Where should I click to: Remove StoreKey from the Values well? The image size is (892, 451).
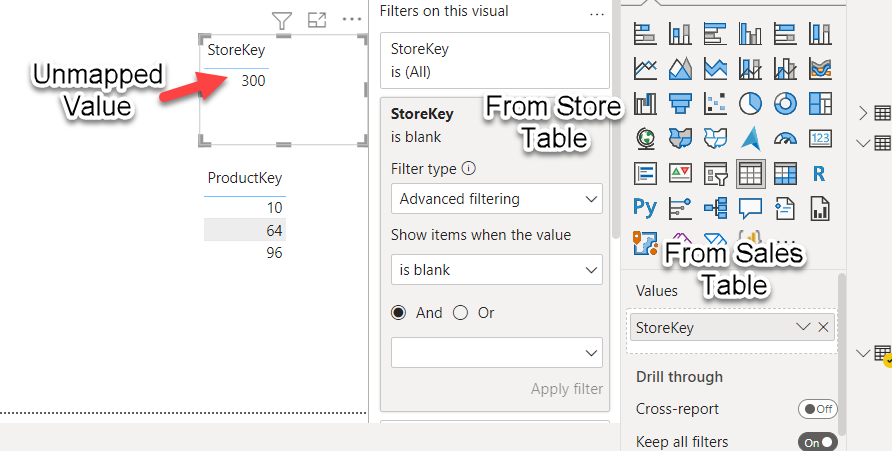click(823, 327)
